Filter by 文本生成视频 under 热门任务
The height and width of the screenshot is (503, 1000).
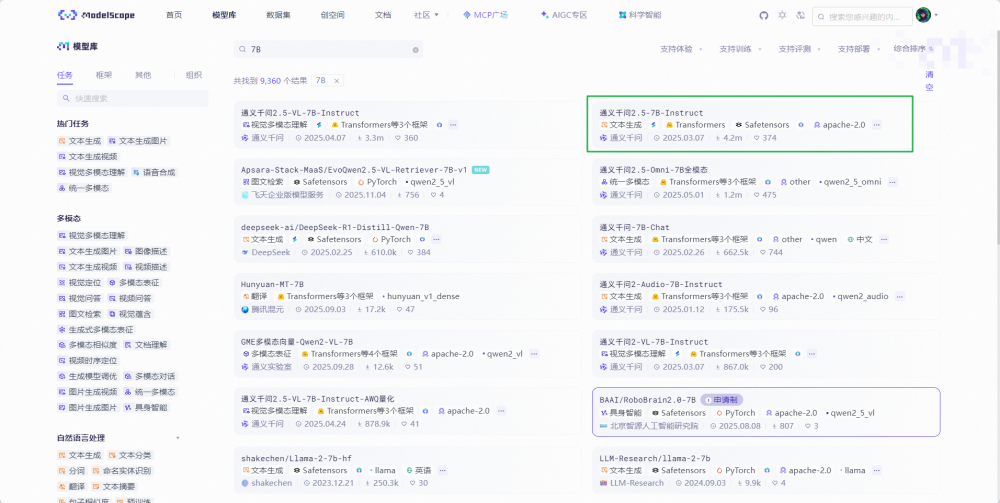click(x=87, y=156)
